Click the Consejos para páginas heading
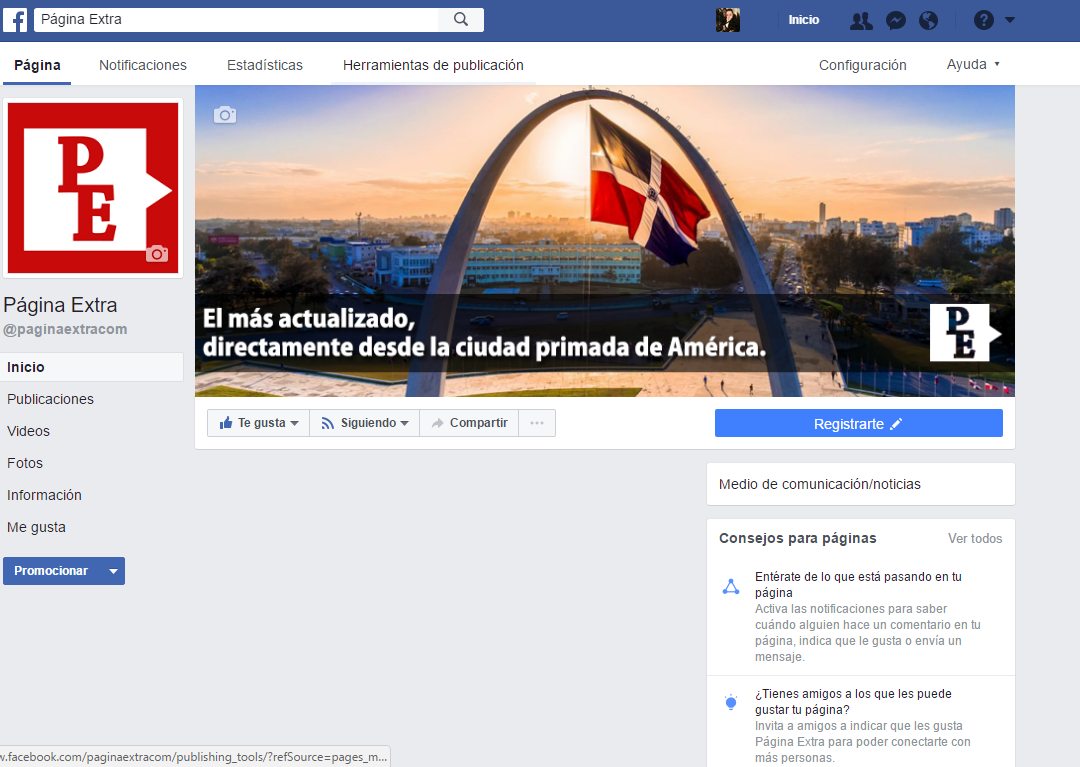The width and height of the screenshot is (1080, 767). tap(798, 538)
